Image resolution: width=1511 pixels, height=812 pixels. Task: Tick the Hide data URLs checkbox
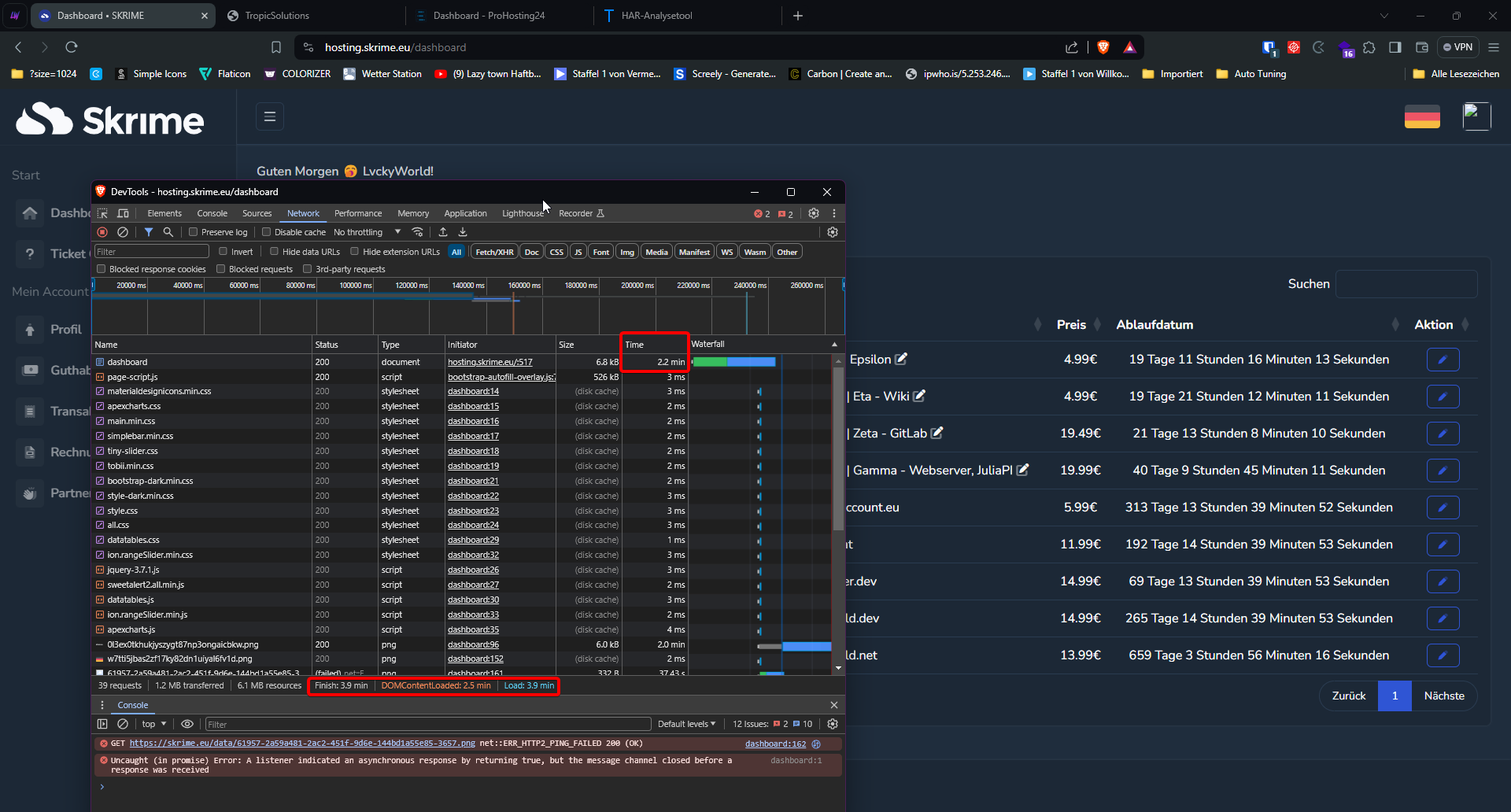pos(275,252)
